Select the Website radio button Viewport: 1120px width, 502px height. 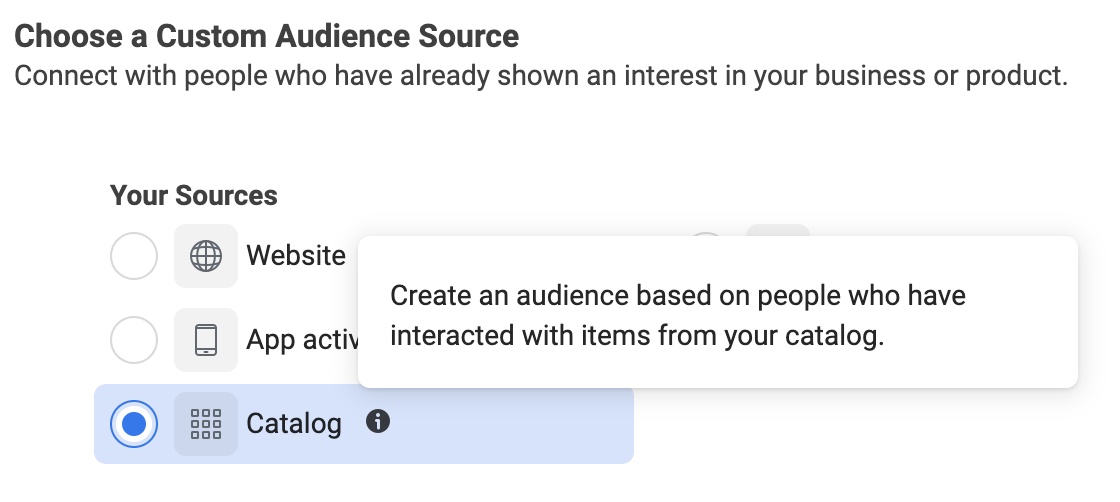click(134, 256)
